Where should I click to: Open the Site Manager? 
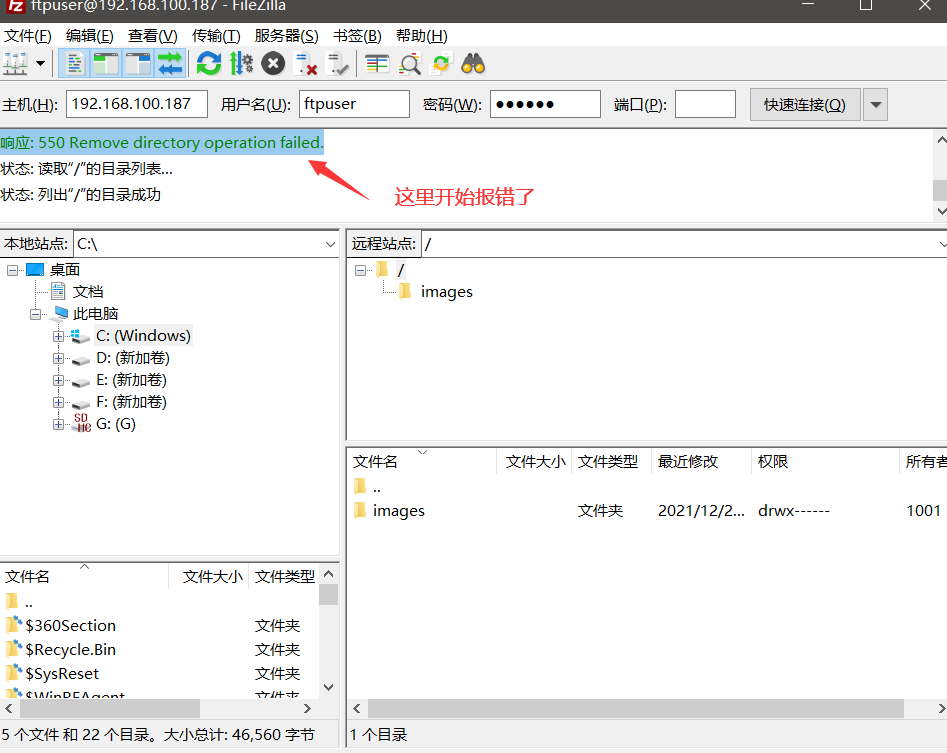pos(16,63)
